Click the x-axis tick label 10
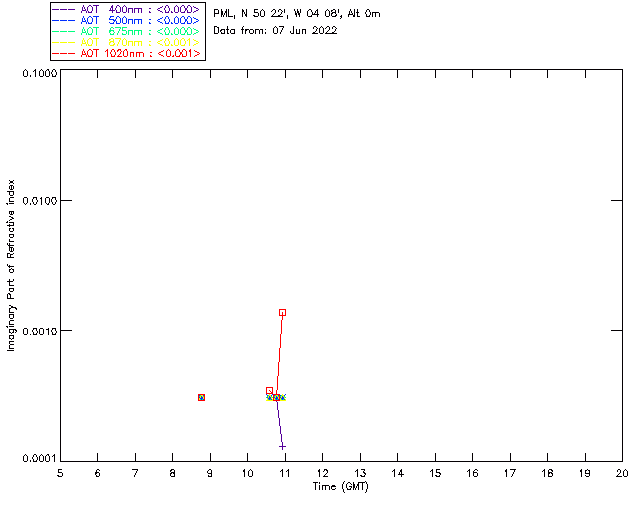This screenshot has width=640, height=512. [x=247, y=473]
